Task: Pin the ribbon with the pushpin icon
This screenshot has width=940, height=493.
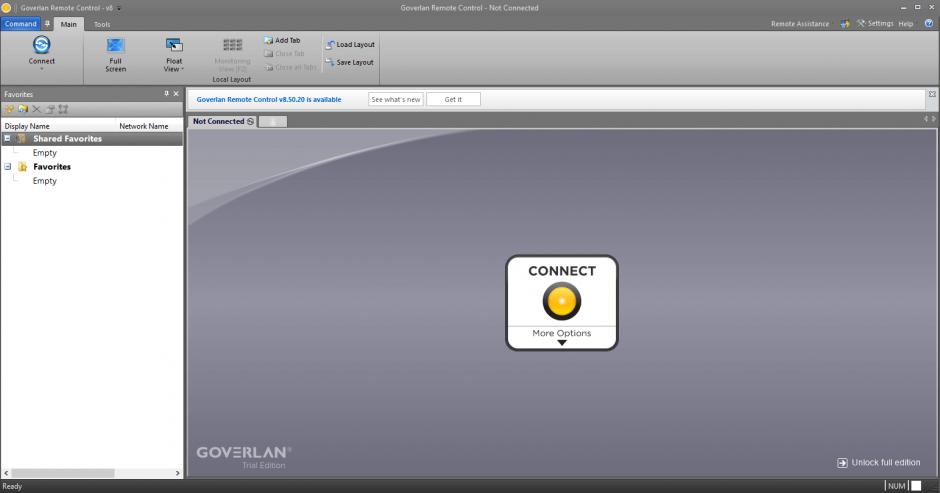Action: pyautogui.click(x=47, y=24)
